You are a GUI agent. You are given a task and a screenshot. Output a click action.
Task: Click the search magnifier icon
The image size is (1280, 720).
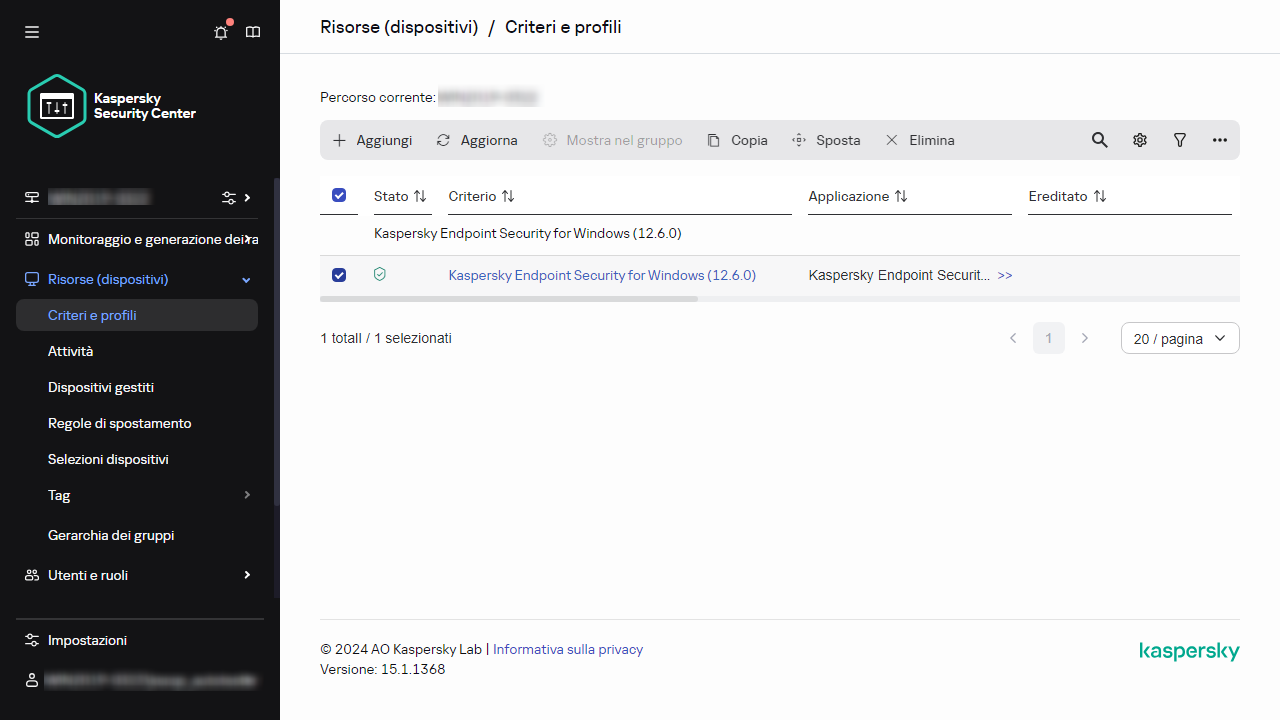(x=1099, y=140)
